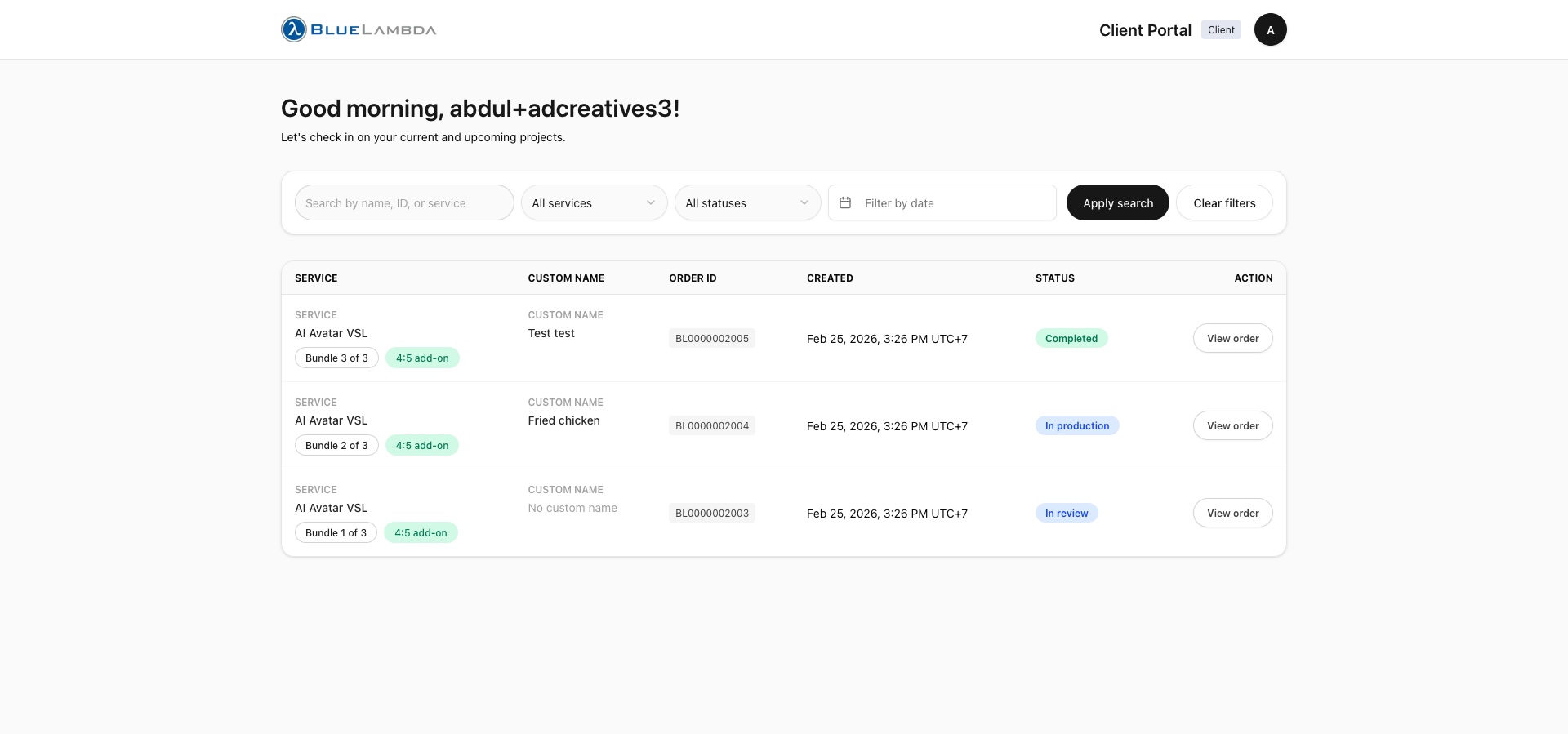Open the user avatar menu 'A'

(x=1270, y=29)
